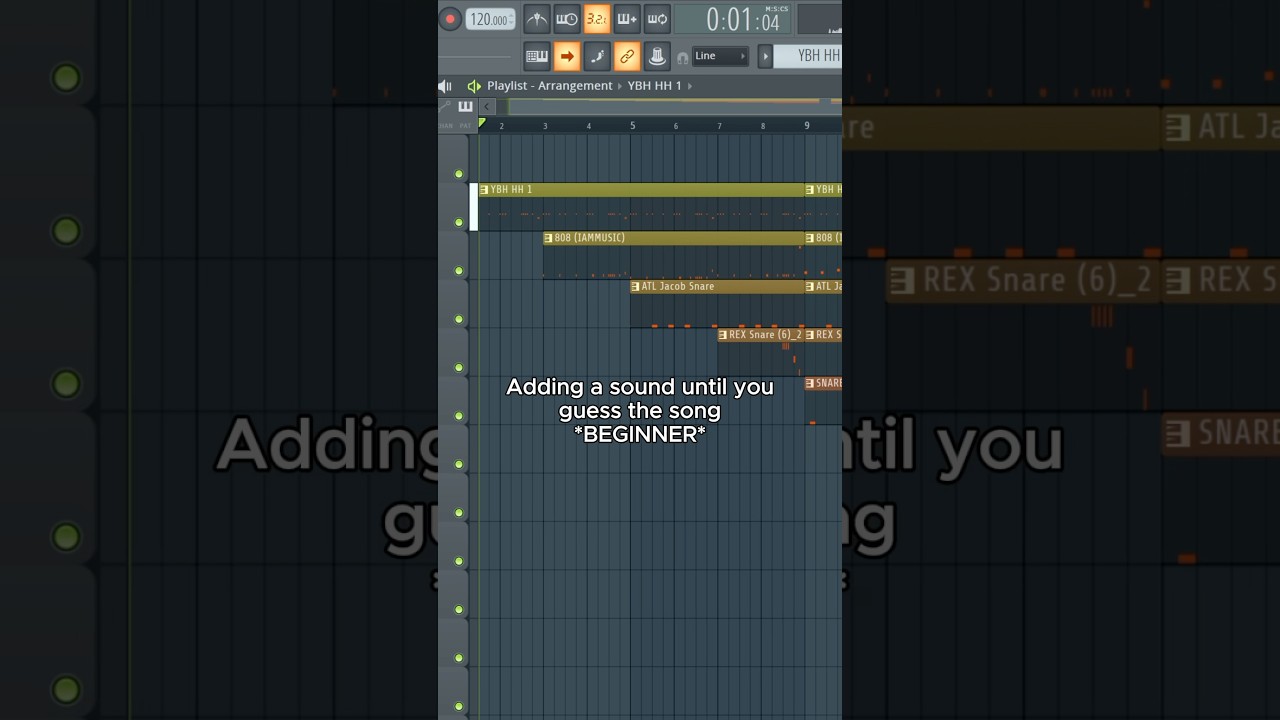Expand arrow after YBH HH 1 breadcrumb

[x=689, y=86]
